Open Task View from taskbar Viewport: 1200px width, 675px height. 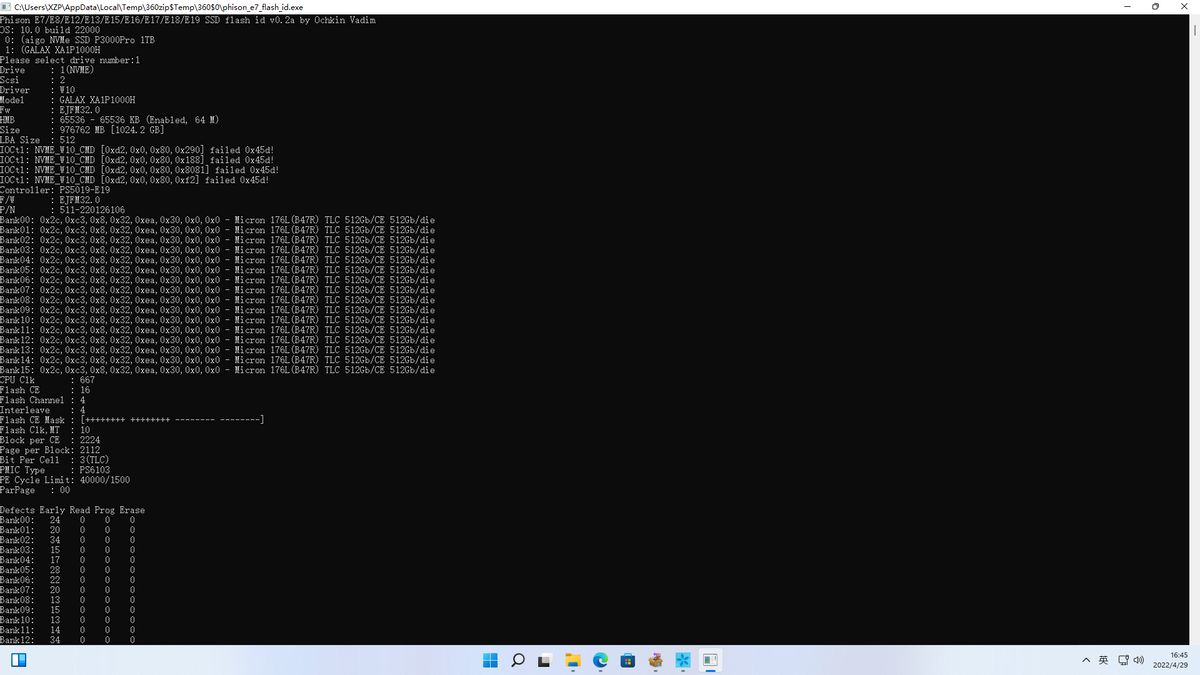(545, 660)
